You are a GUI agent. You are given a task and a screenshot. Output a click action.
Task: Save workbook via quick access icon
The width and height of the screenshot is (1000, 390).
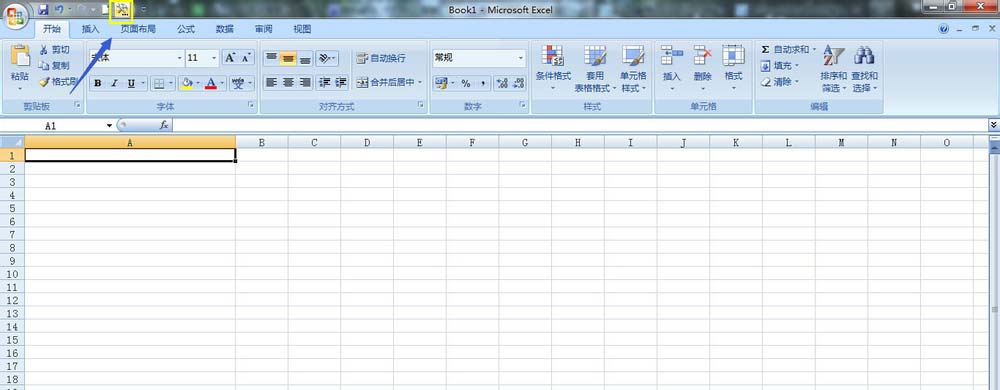click(43, 10)
